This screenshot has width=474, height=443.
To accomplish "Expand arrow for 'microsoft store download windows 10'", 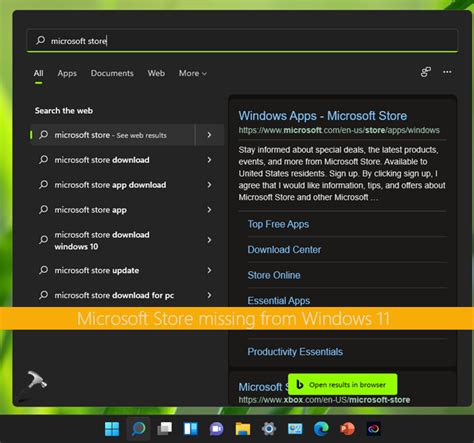I will tap(209, 240).
